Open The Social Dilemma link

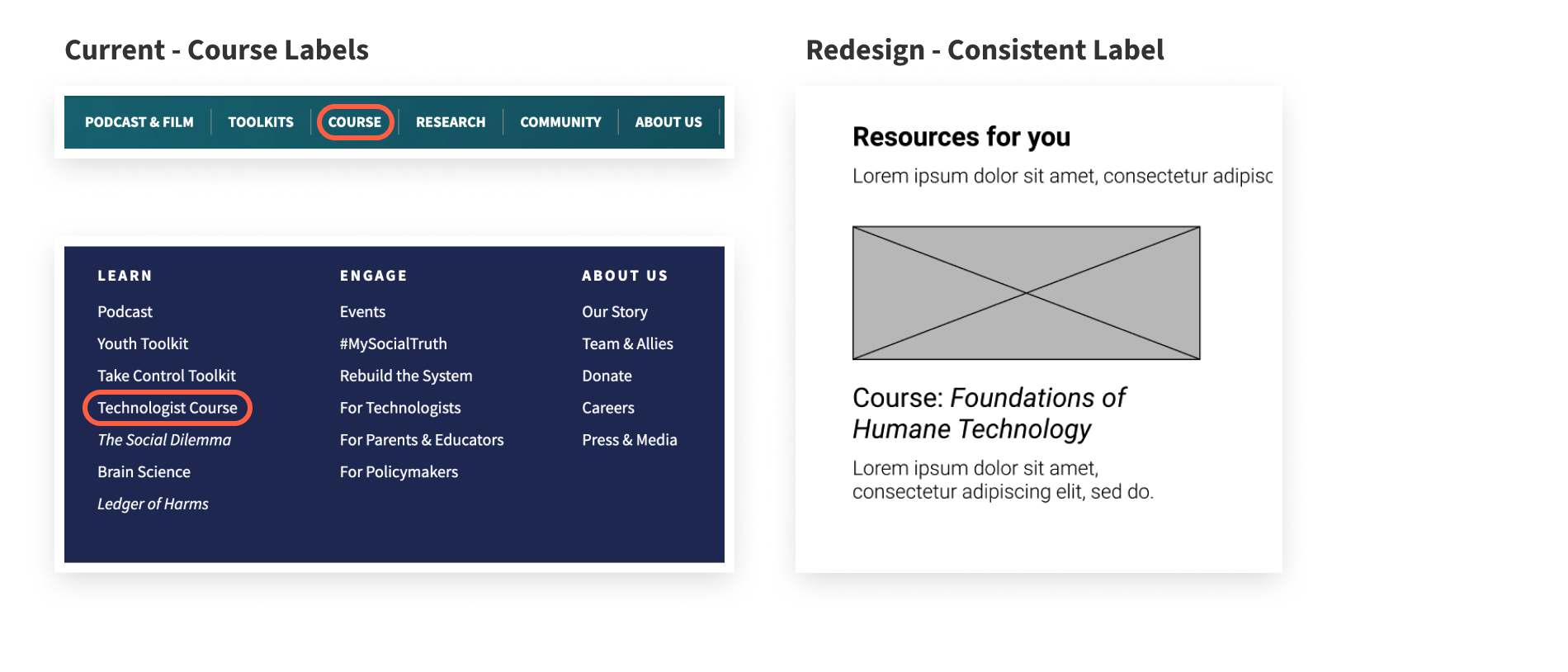click(164, 440)
